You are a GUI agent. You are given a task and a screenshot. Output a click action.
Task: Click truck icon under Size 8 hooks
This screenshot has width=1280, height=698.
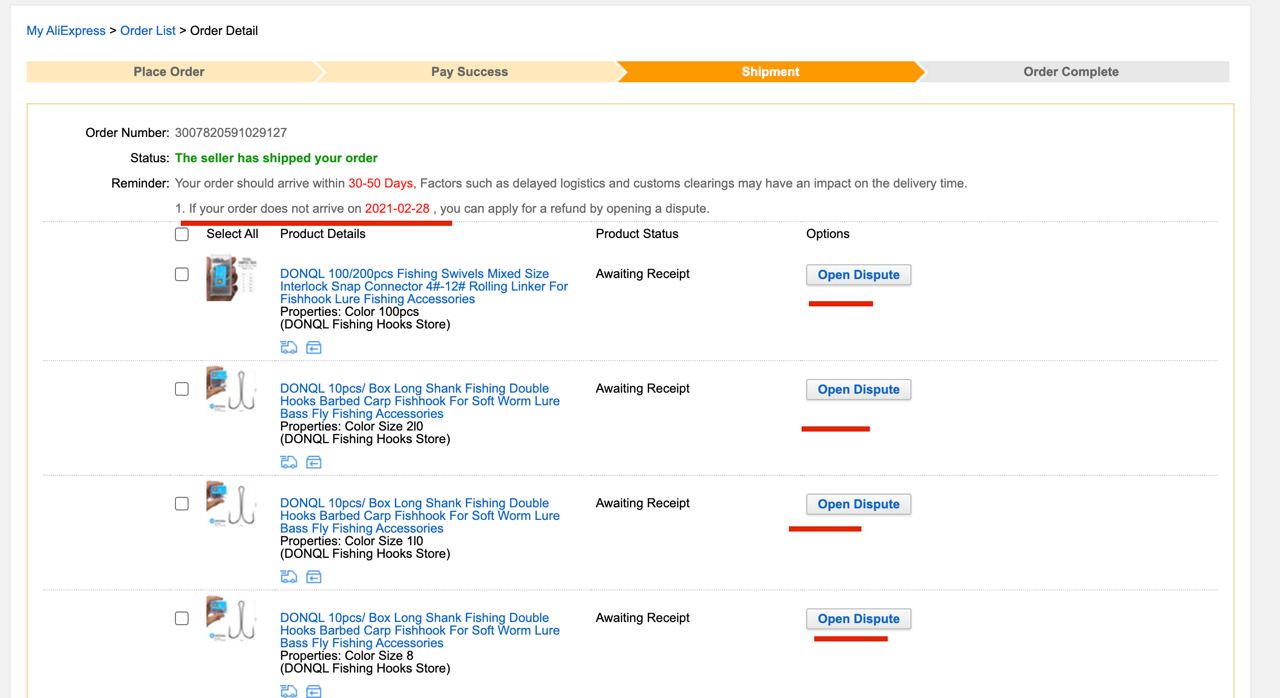[x=289, y=691]
